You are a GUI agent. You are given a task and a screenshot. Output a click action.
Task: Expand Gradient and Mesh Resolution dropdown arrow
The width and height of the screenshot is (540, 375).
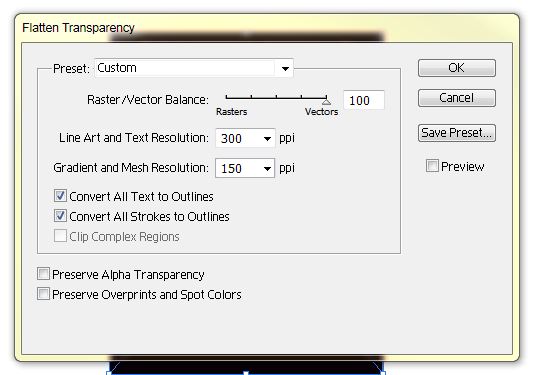(267, 168)
